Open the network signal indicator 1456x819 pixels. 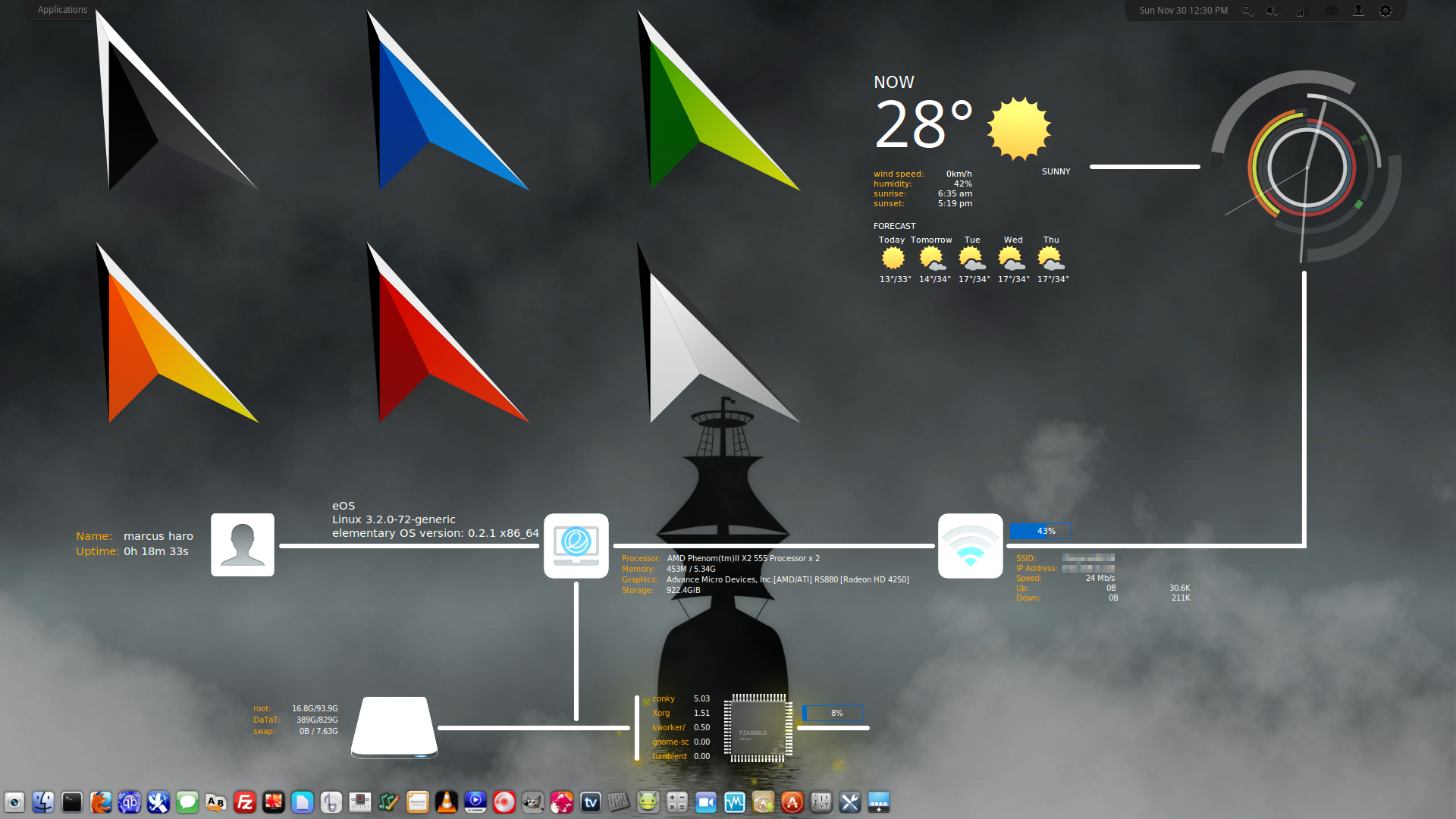click(x=1301, y=11)
